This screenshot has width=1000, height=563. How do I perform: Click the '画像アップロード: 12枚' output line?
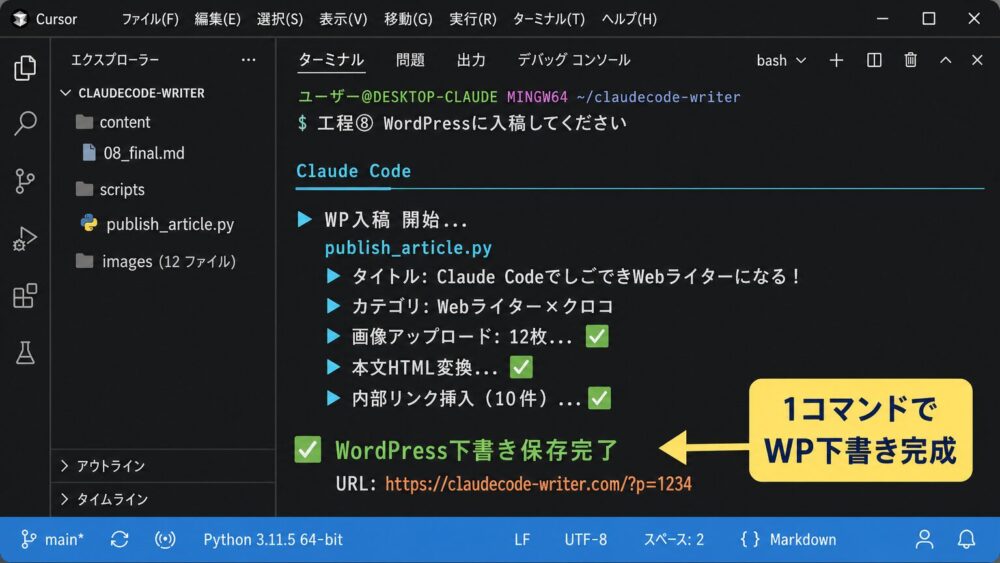click(x=462, y=337)
